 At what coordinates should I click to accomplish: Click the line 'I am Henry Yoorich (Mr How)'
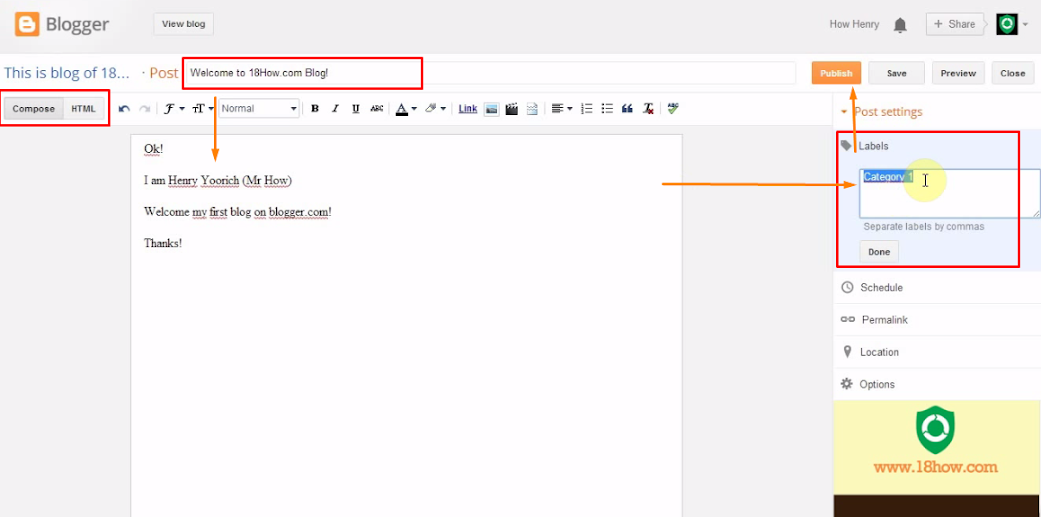point(218,181)
